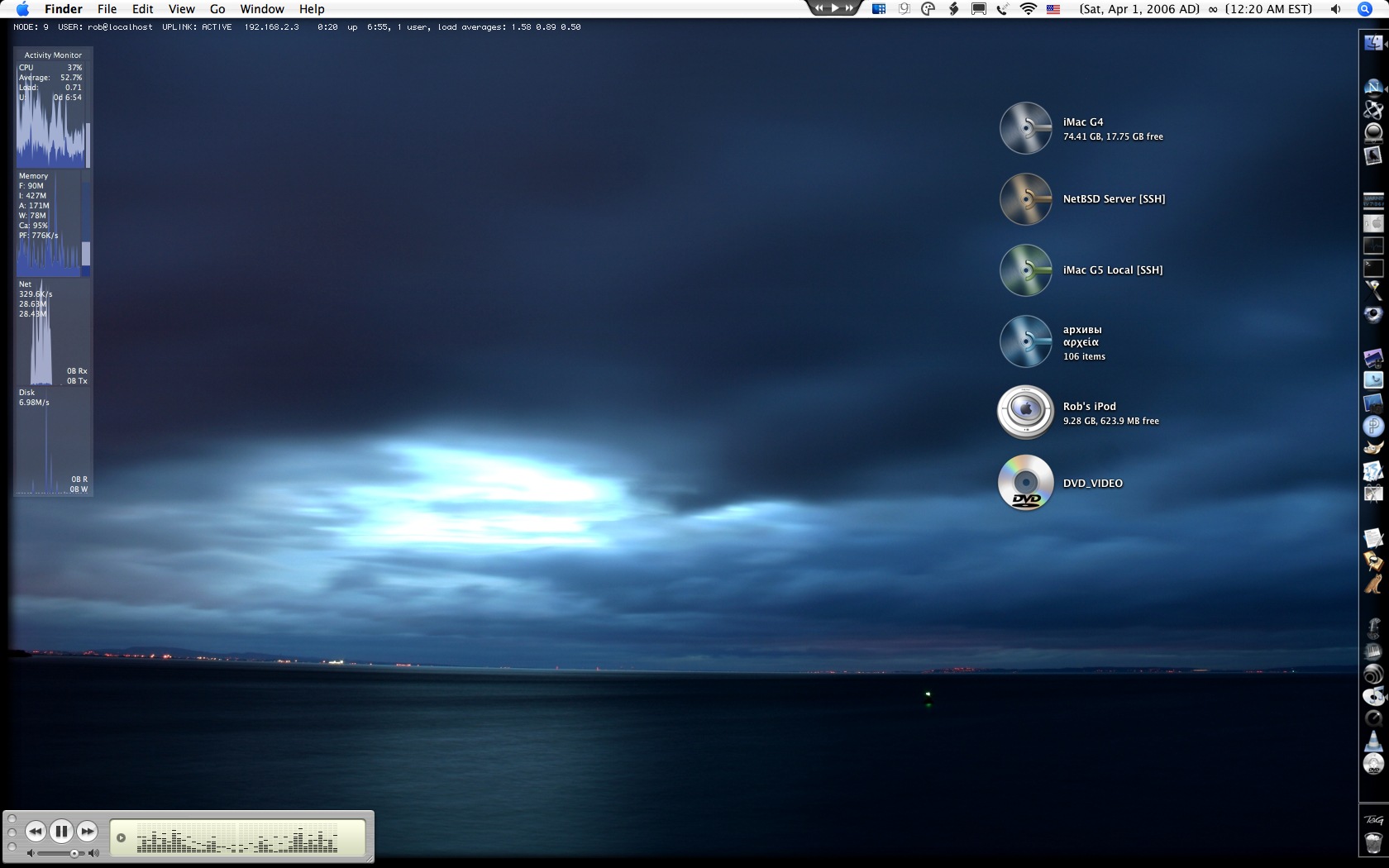
Task: Select the iMac G5 Local [SSH] volume icon
Action: pos(1025,270)
